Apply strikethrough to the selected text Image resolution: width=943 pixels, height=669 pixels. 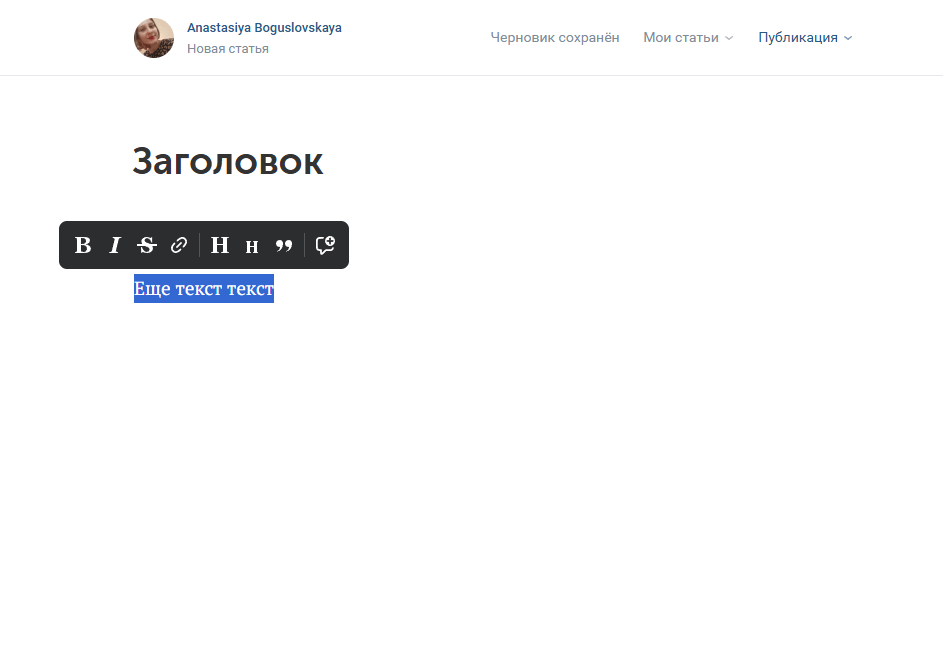147,245
